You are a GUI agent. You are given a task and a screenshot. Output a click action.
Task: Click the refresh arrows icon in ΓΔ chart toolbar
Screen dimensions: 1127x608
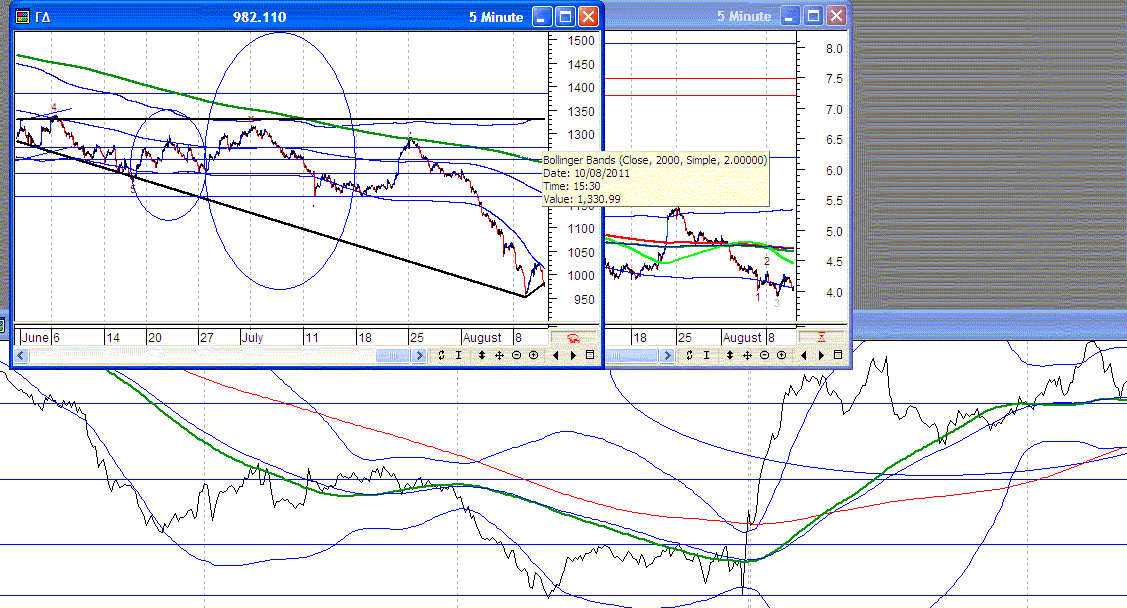(x=441, y=355)
